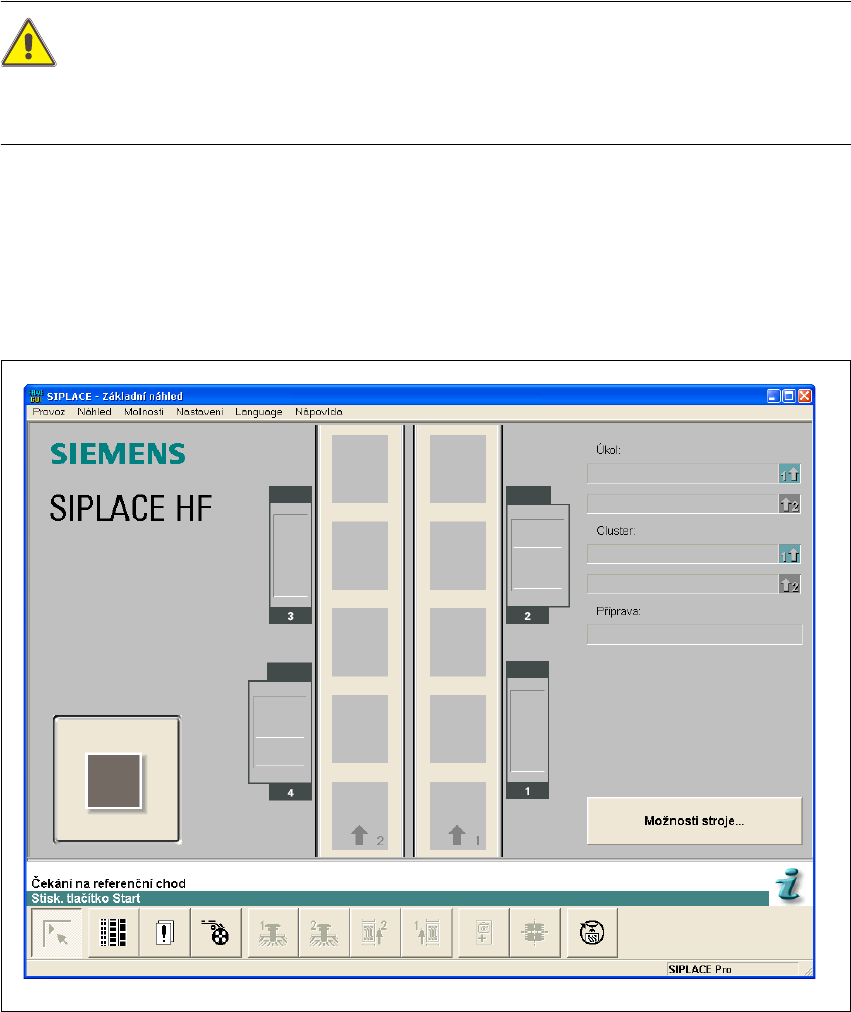851x1012 pixels.
Task: Click the SIPLACE HF title text
Action: (x=131, y=508)
